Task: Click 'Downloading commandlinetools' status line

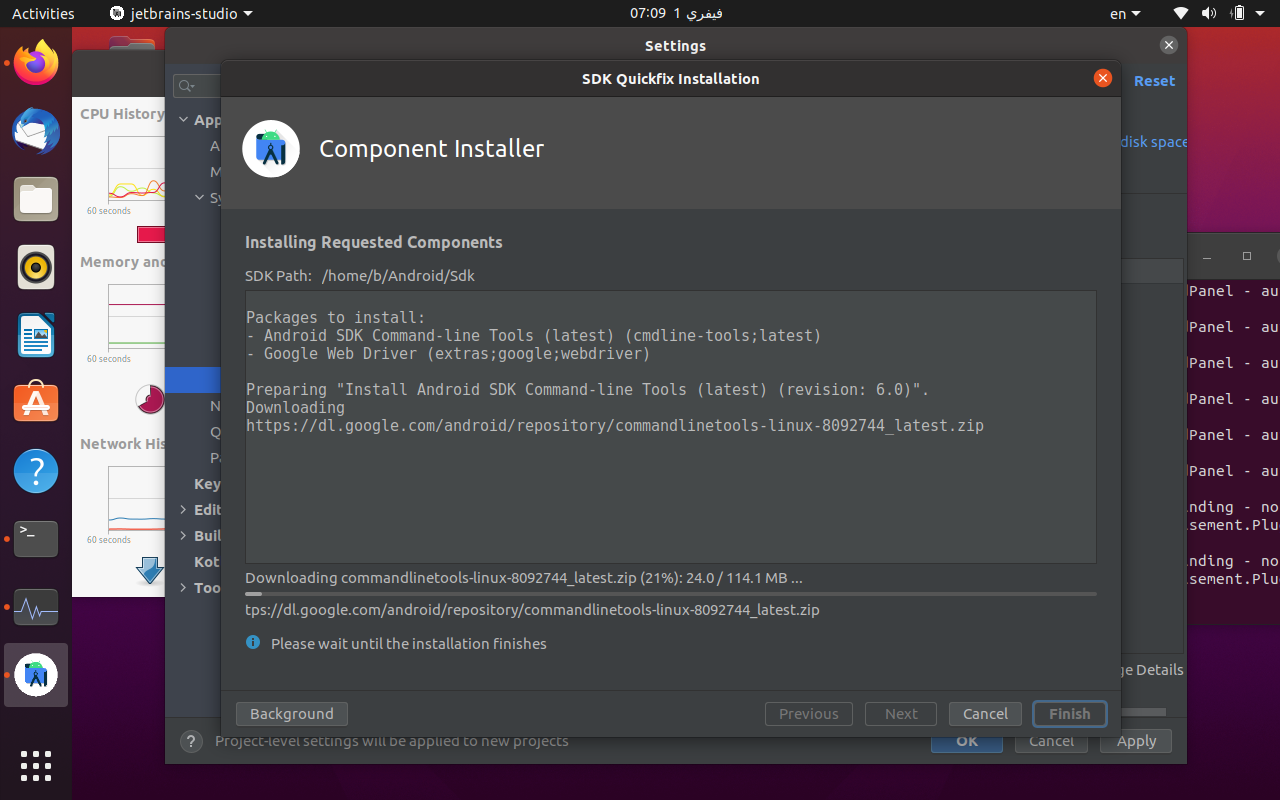Action: point(524,578)
